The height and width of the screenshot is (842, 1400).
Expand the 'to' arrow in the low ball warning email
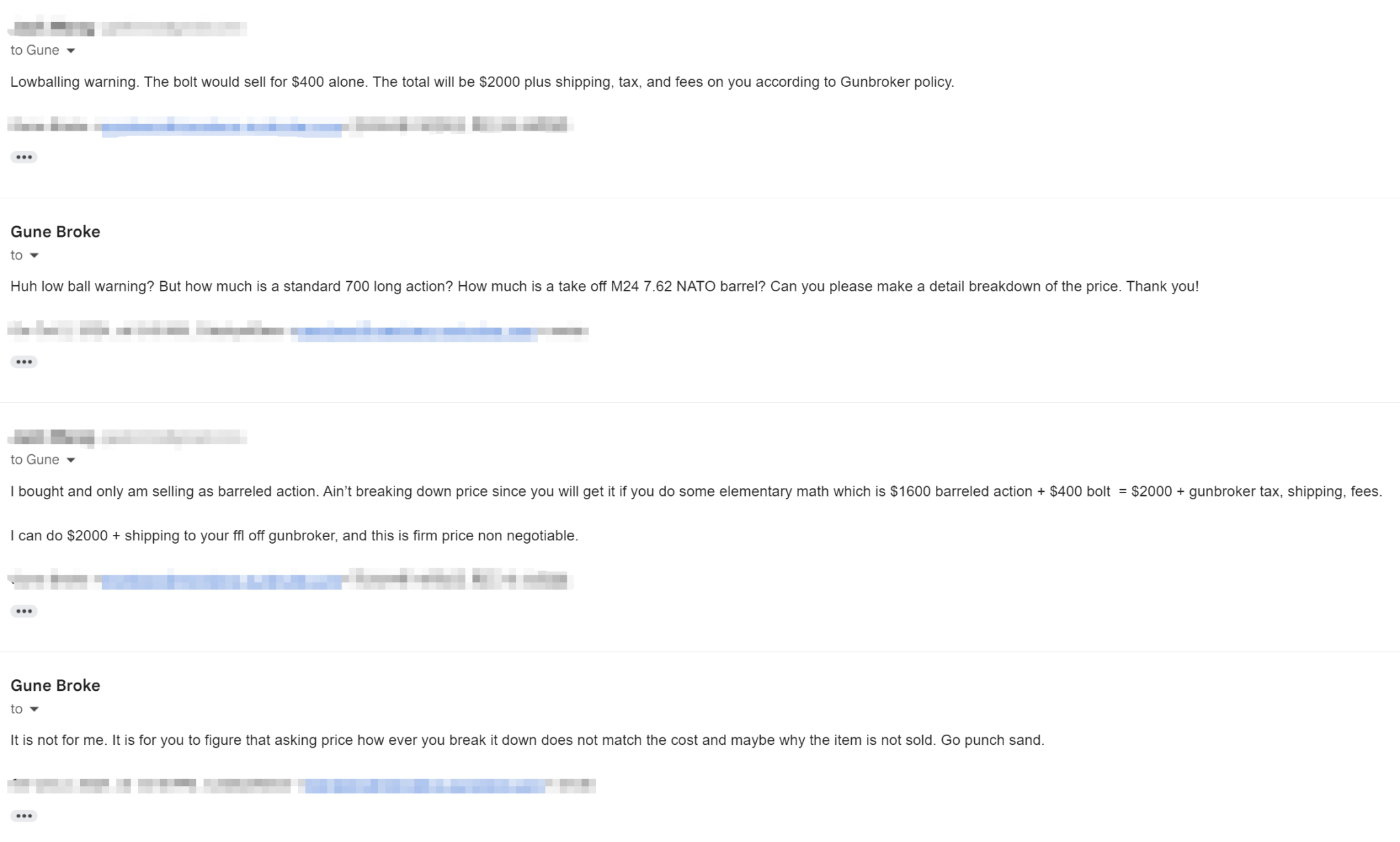[x=34, y=256]
